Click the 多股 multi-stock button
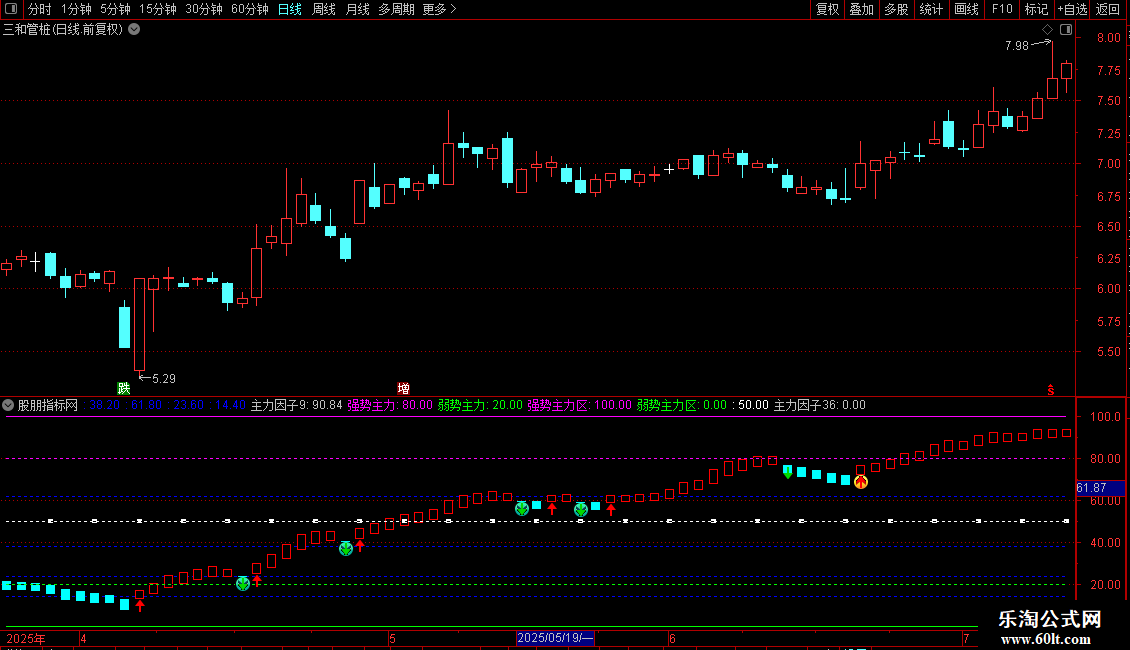The image size is (1130, 650). (x=896, y=9)
